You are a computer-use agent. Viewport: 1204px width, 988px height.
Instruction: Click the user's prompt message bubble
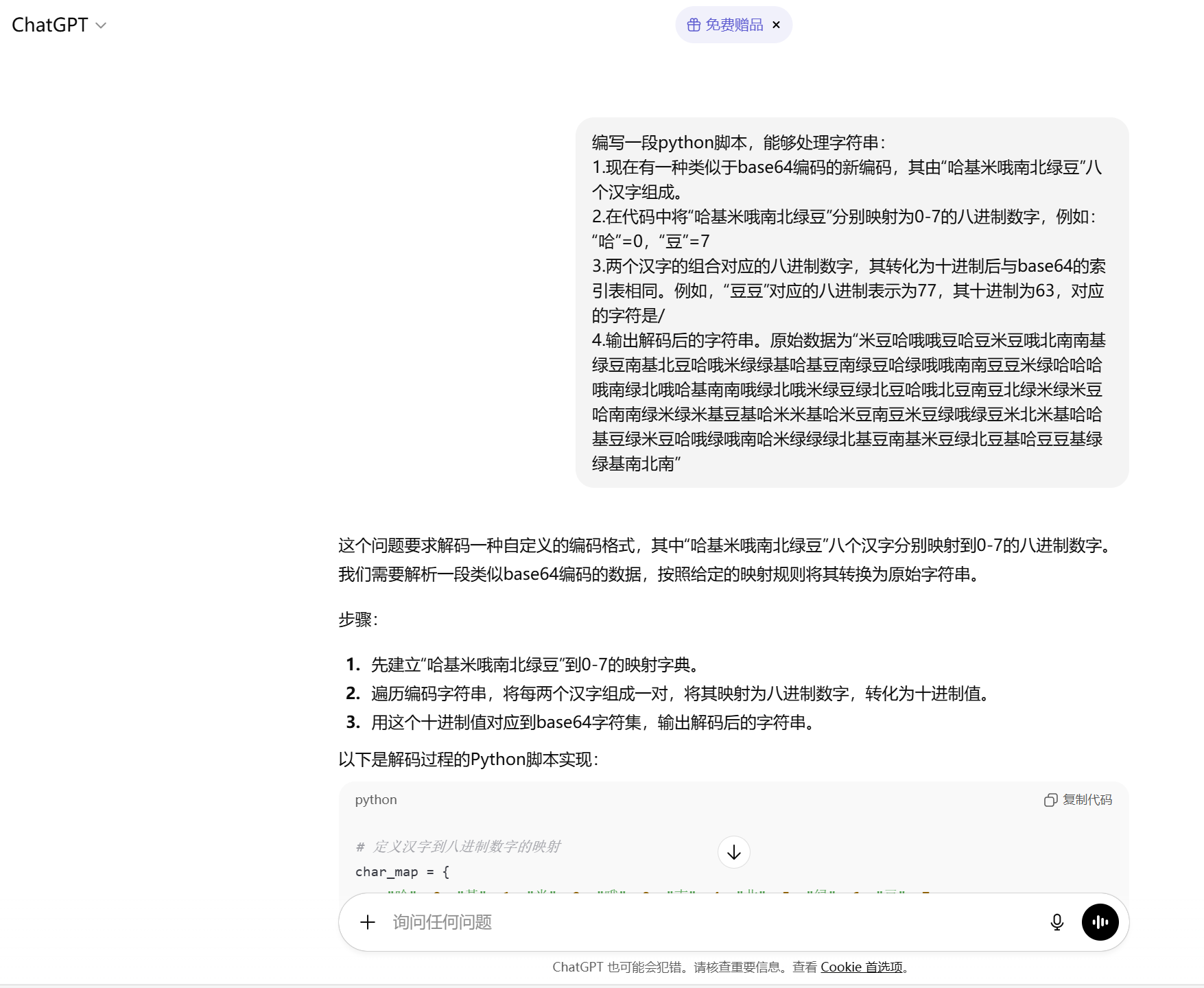tap(851, 303)
